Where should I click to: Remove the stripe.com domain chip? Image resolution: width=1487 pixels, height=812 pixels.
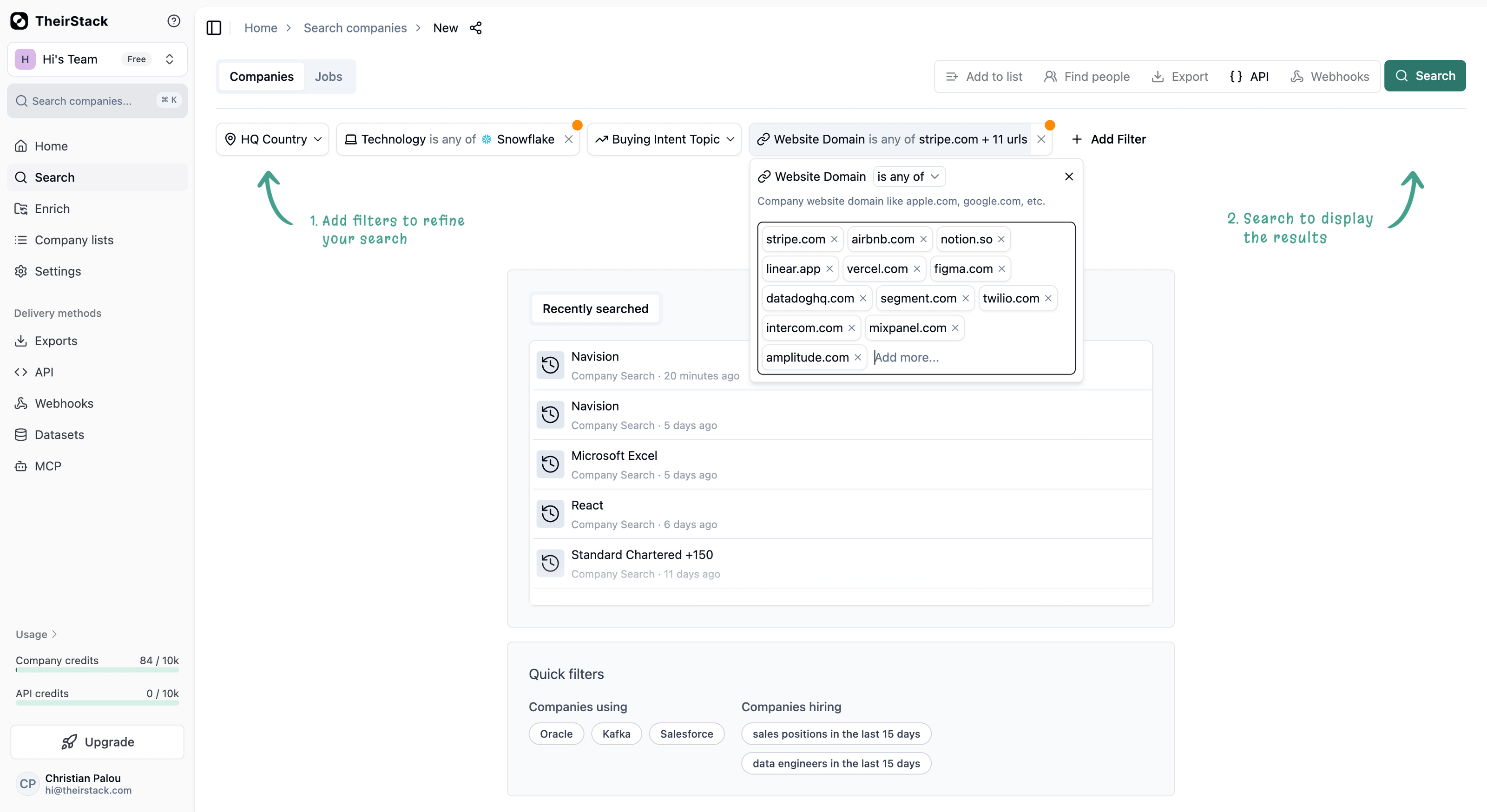(834, 239)
